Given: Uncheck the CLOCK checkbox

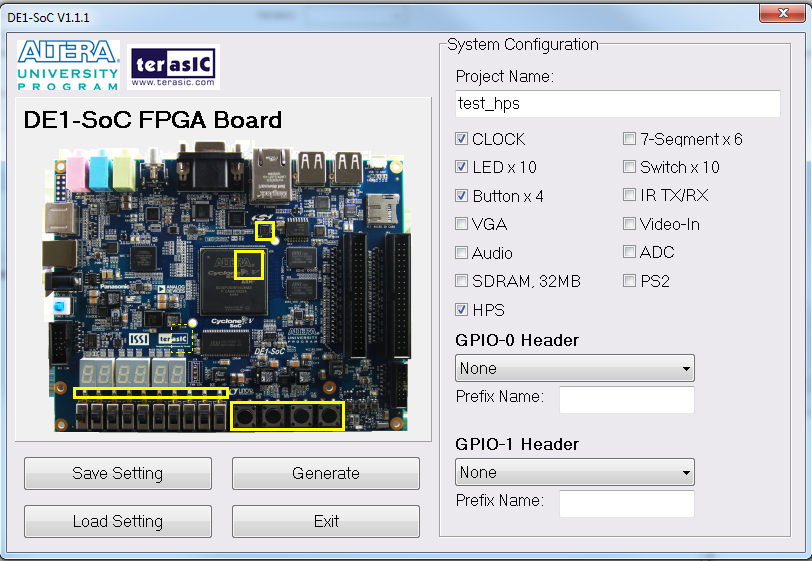Looking at the screenshot, I should [461, 139].
